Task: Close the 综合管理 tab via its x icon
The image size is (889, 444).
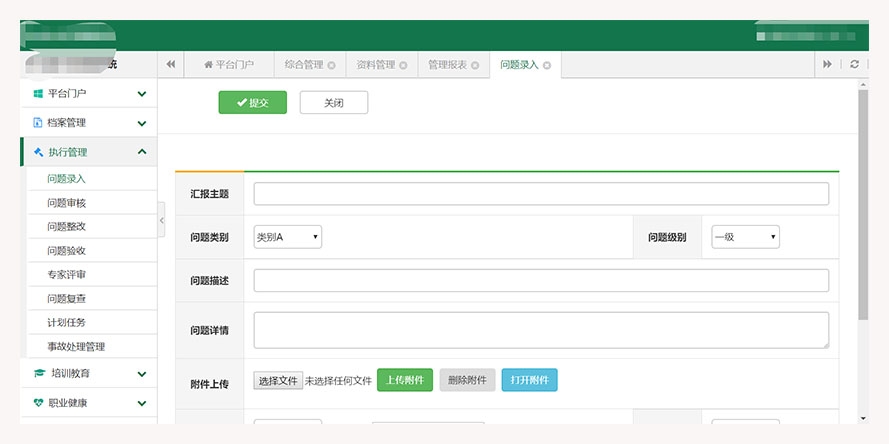Action: [331, 65]
